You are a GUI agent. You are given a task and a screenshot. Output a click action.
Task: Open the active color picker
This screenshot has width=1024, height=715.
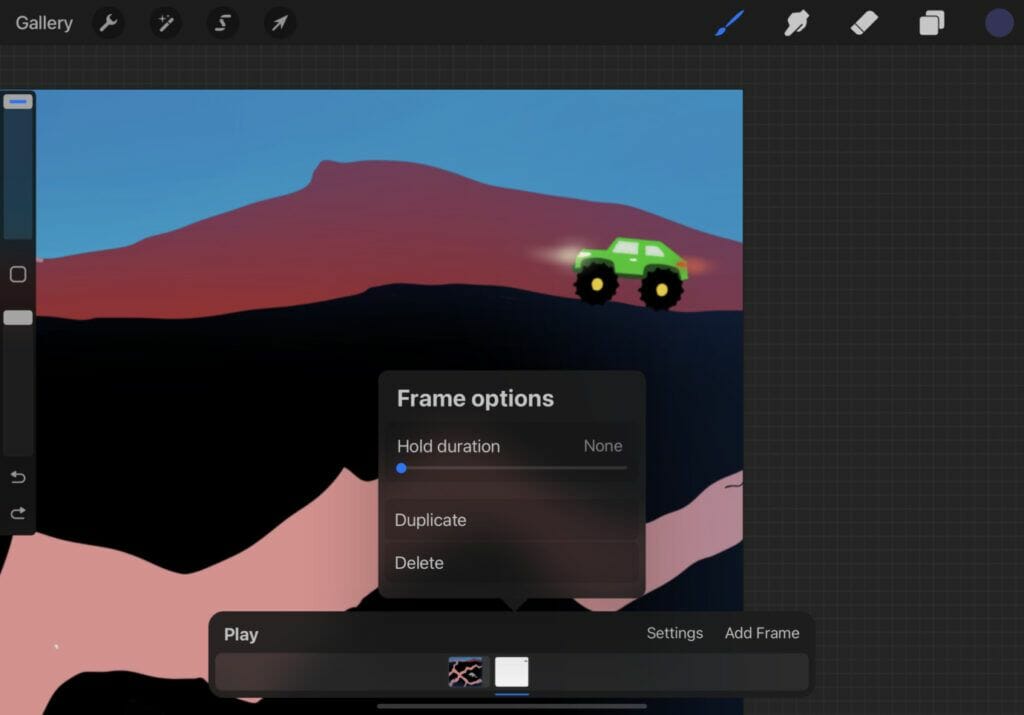click(999, 23)
